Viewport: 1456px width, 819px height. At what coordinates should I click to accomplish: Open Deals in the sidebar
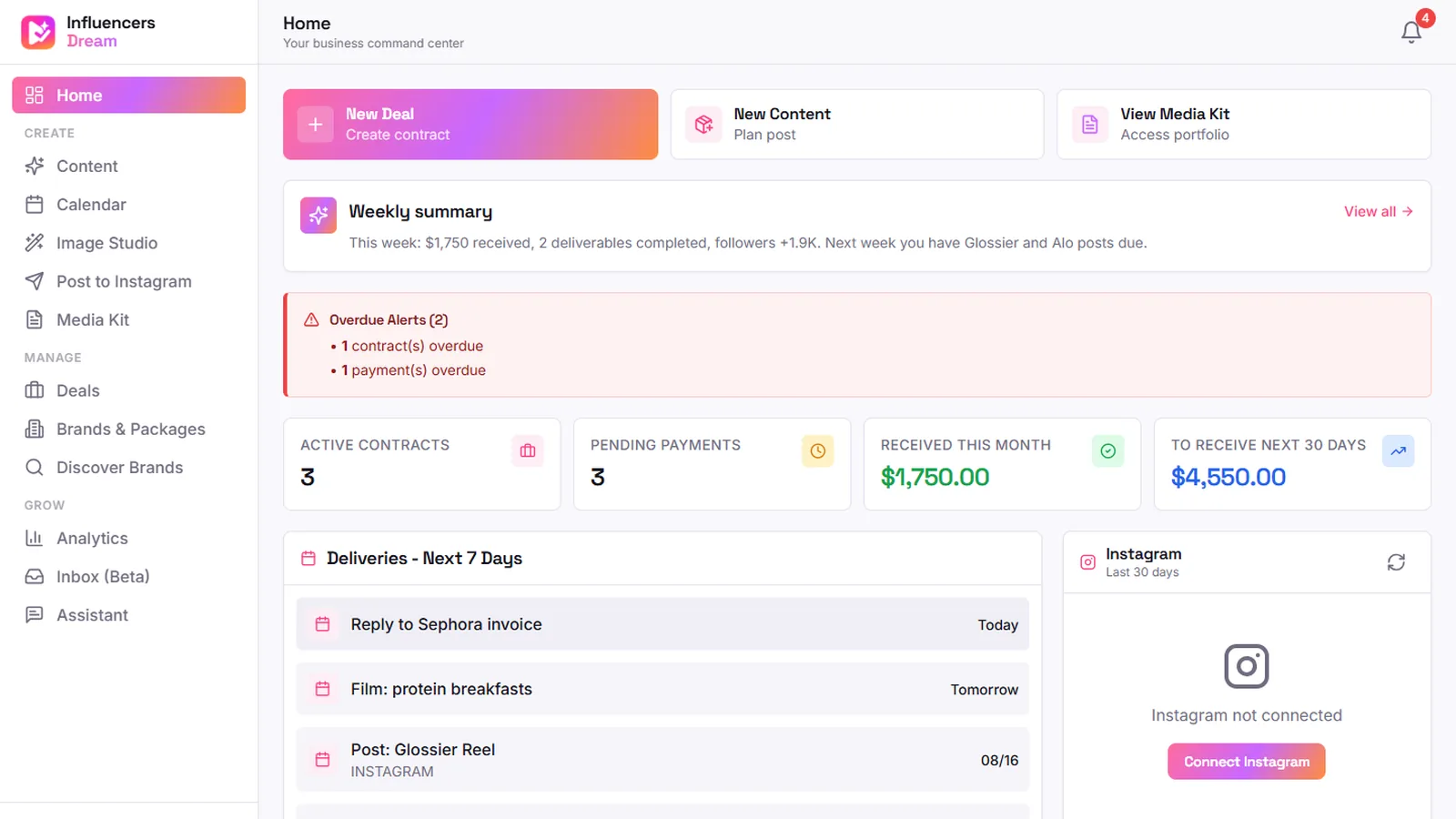pos(128,390)
